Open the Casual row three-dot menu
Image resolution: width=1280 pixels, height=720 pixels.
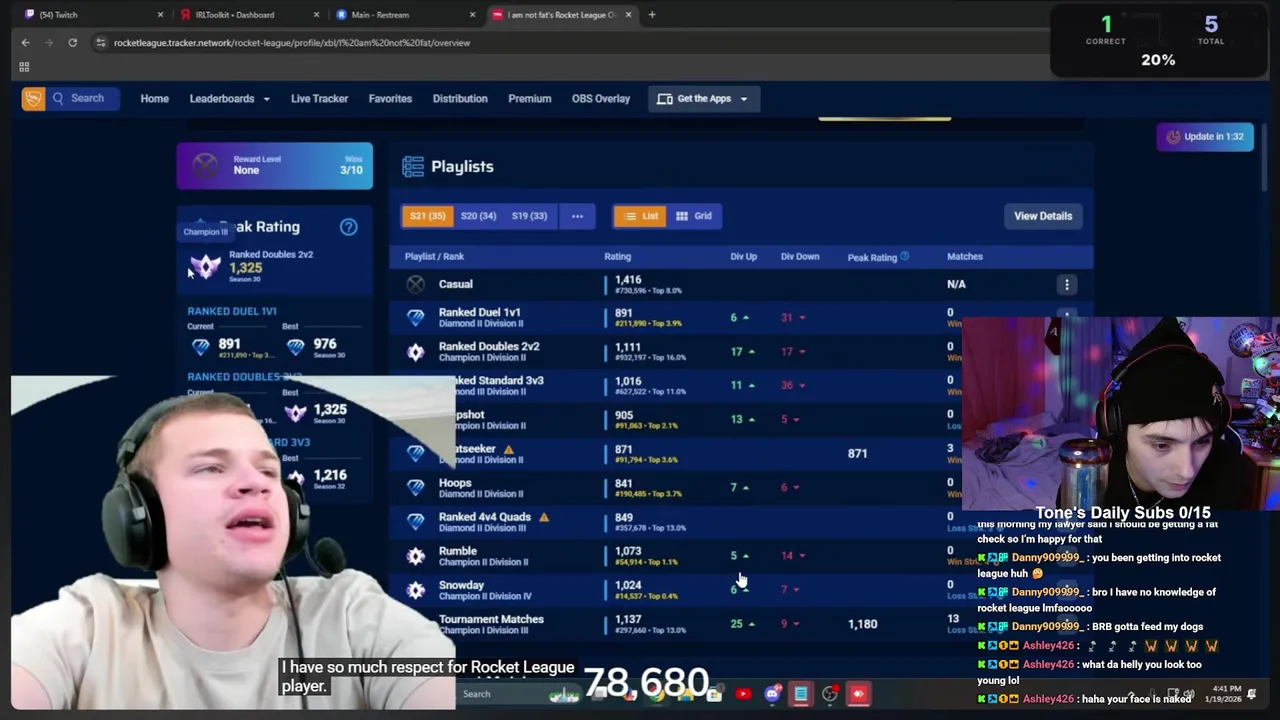(x=1067, y=284)
